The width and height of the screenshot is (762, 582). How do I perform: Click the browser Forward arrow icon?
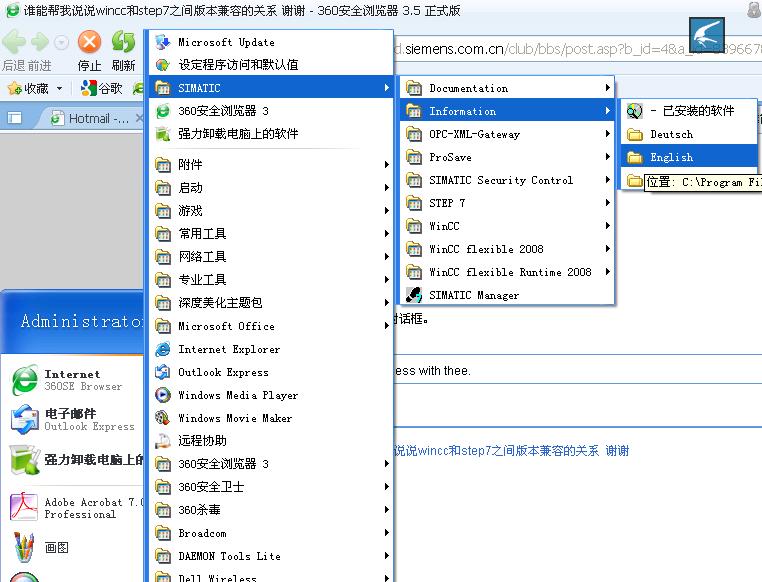(x=40, y=42)
